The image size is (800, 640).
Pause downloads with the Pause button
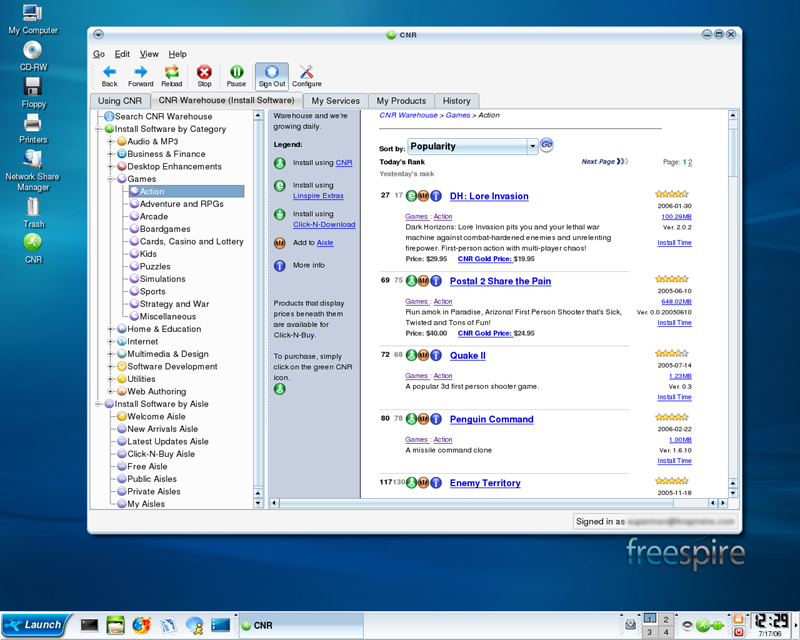click(236, 76)
